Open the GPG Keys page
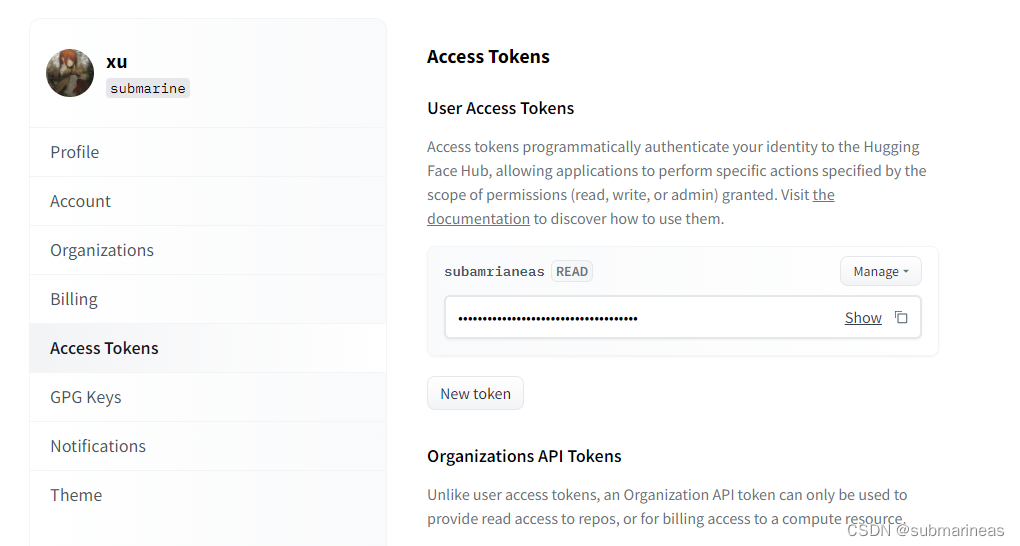Screen dimensions: 1020x546 click(x=86, y=397)
